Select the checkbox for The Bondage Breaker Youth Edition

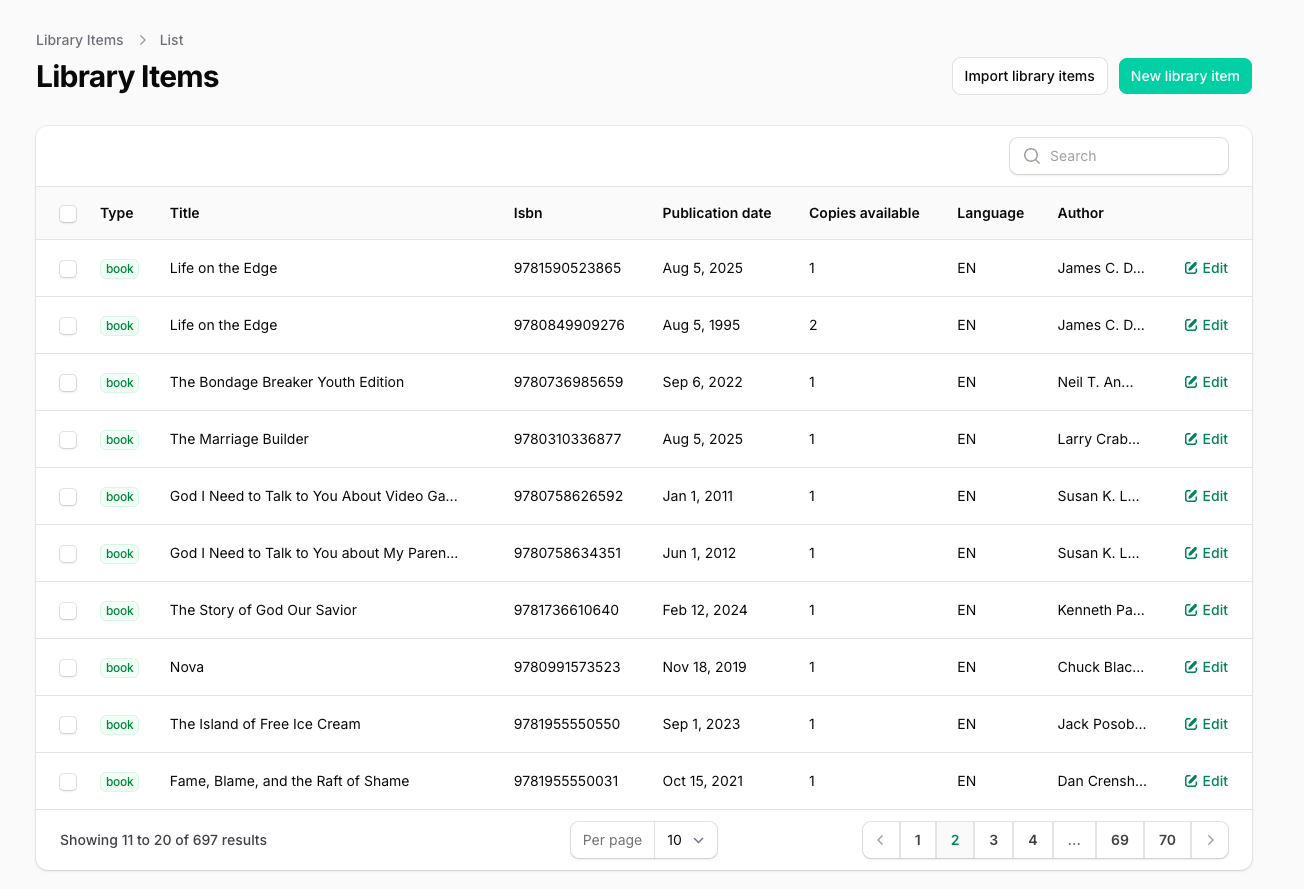(68, 382)
